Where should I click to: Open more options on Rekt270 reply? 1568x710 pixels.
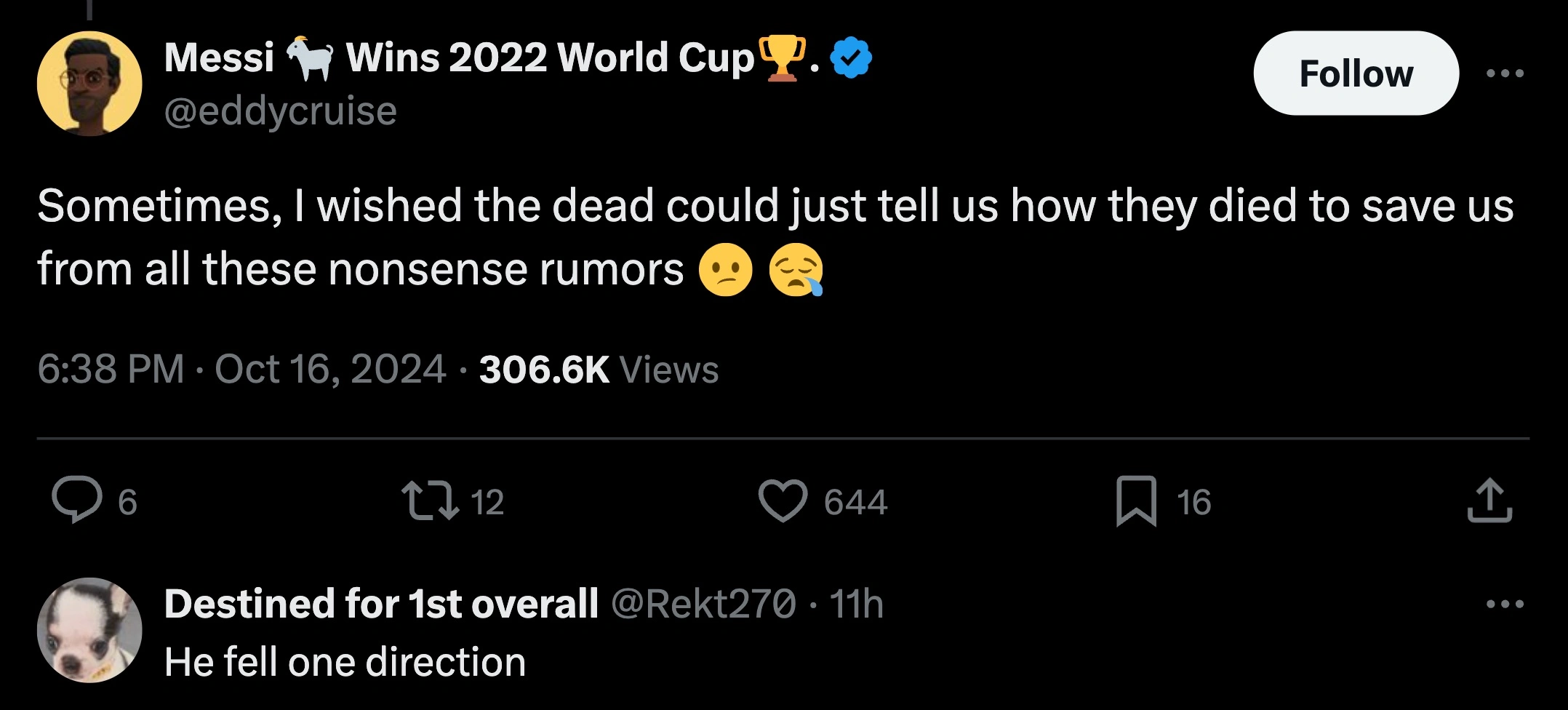(1505, 604)
